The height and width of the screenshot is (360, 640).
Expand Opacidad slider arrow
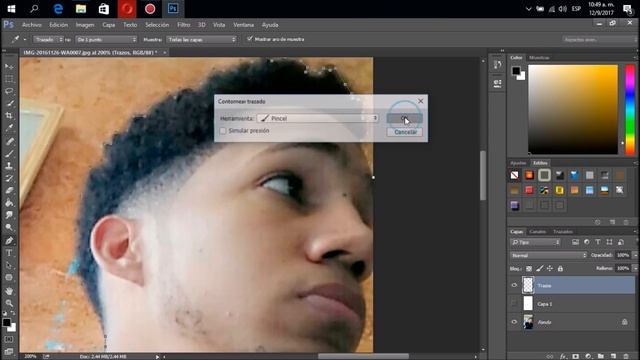click(635, 255)
